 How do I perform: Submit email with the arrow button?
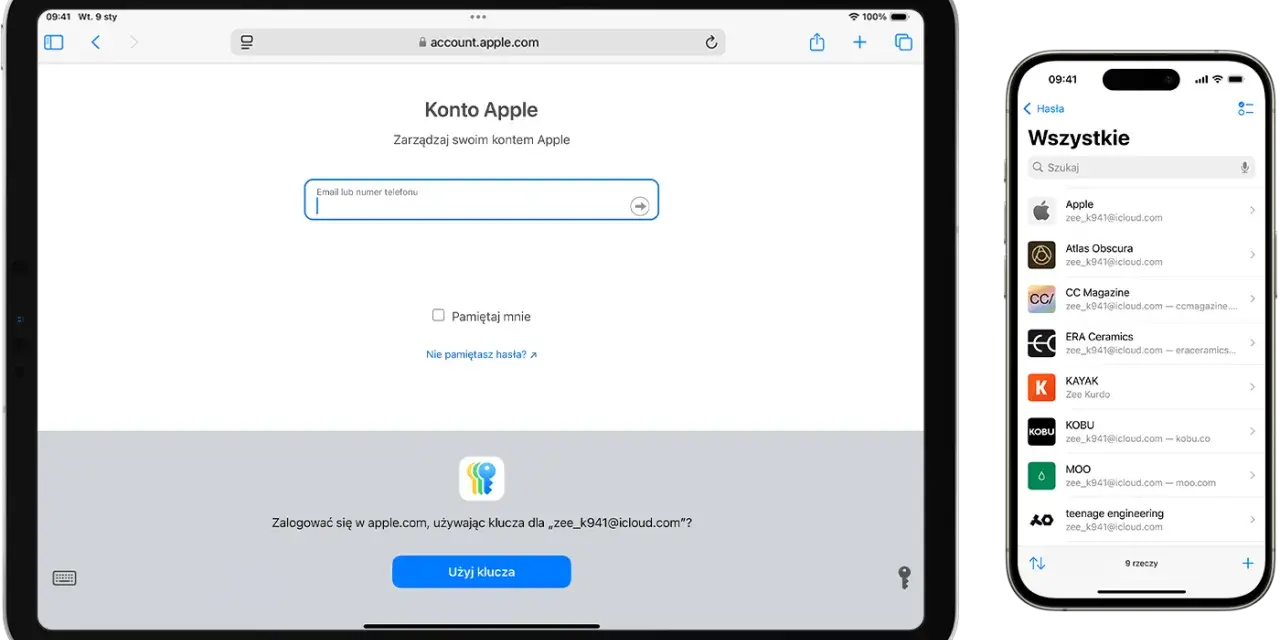pos(639,206)
